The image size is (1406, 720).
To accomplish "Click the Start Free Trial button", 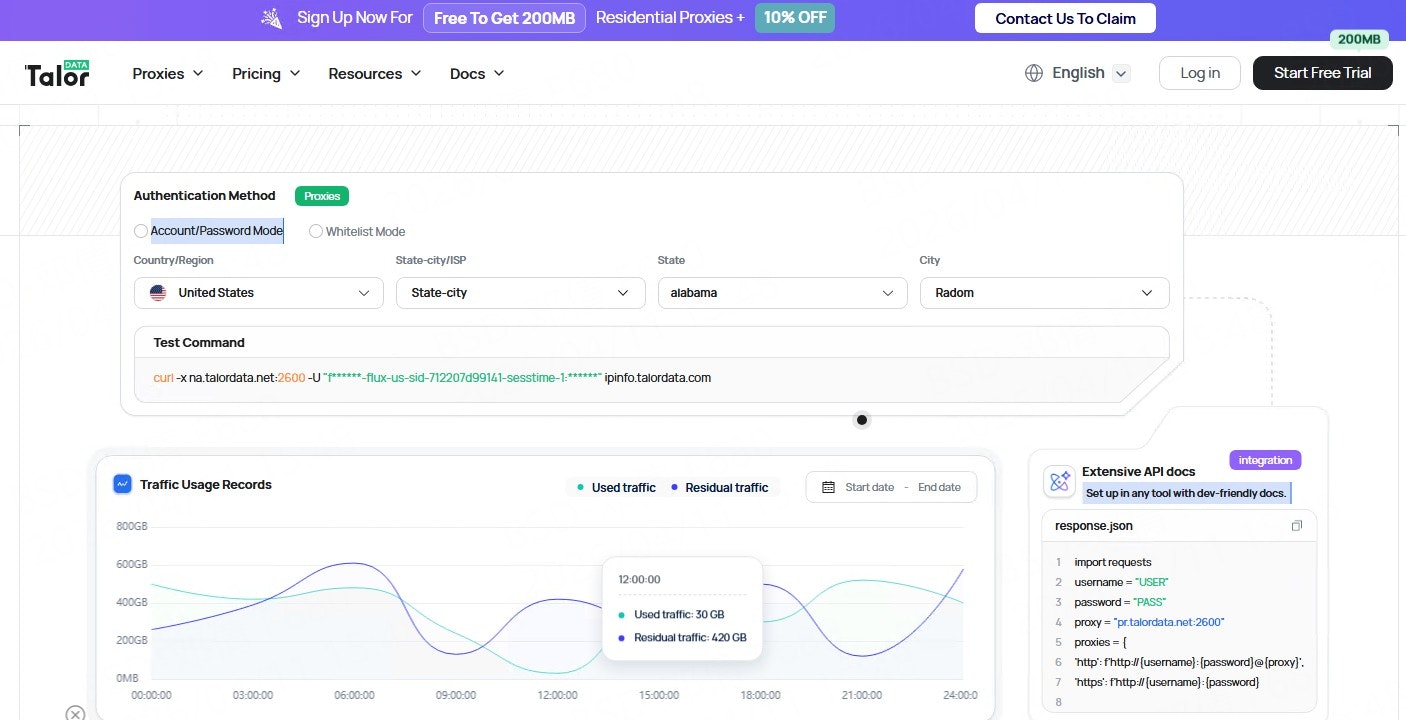I will click(1322, 73).
